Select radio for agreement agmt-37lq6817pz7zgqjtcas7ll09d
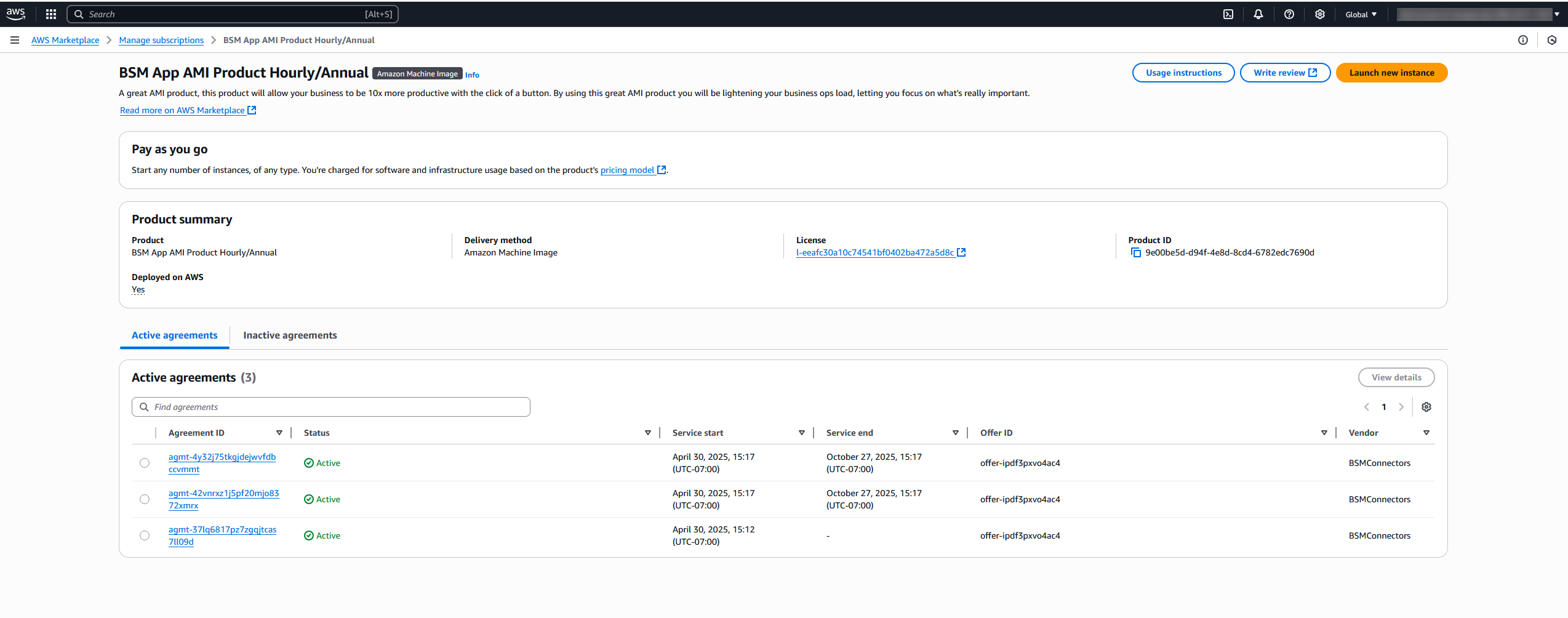 point(144,535)
